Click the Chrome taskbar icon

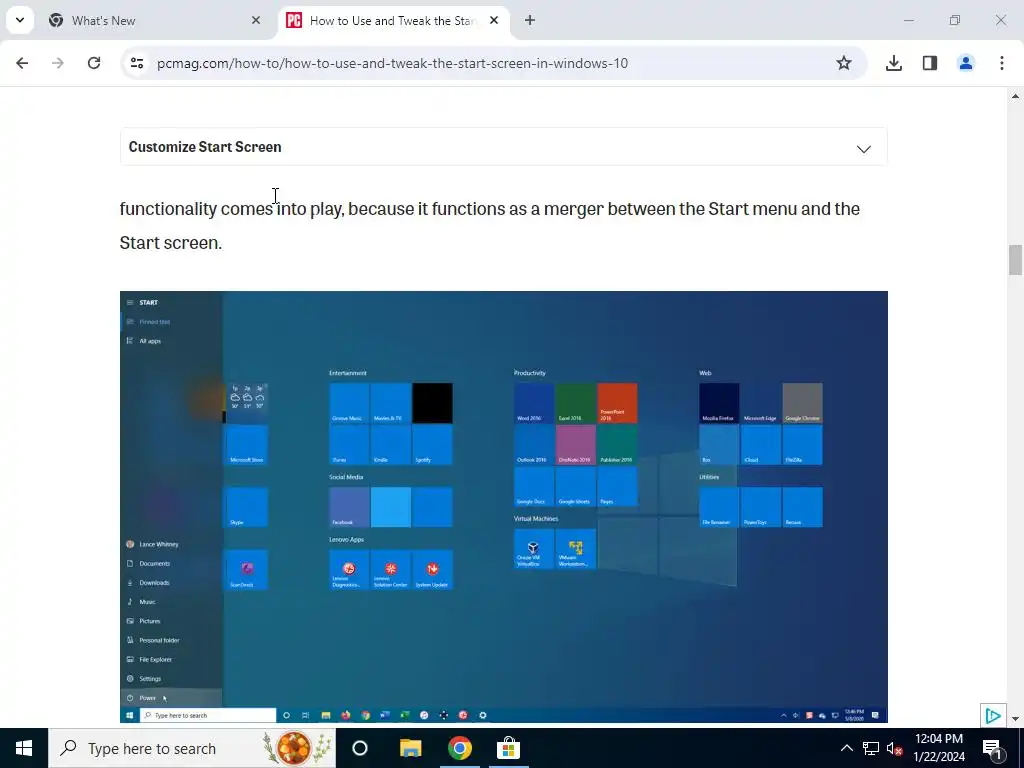[460, 748]
